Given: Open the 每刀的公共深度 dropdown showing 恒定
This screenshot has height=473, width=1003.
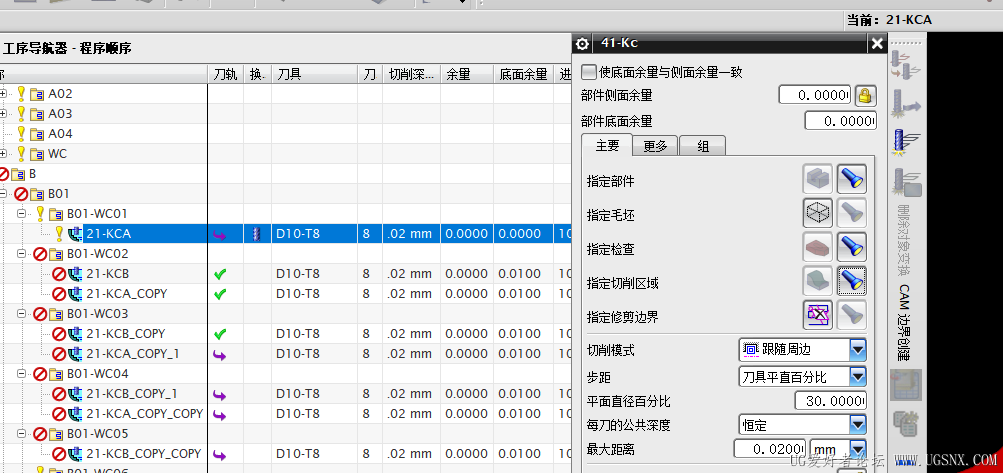Looking at the screenshot, I should tap(858, 424).
